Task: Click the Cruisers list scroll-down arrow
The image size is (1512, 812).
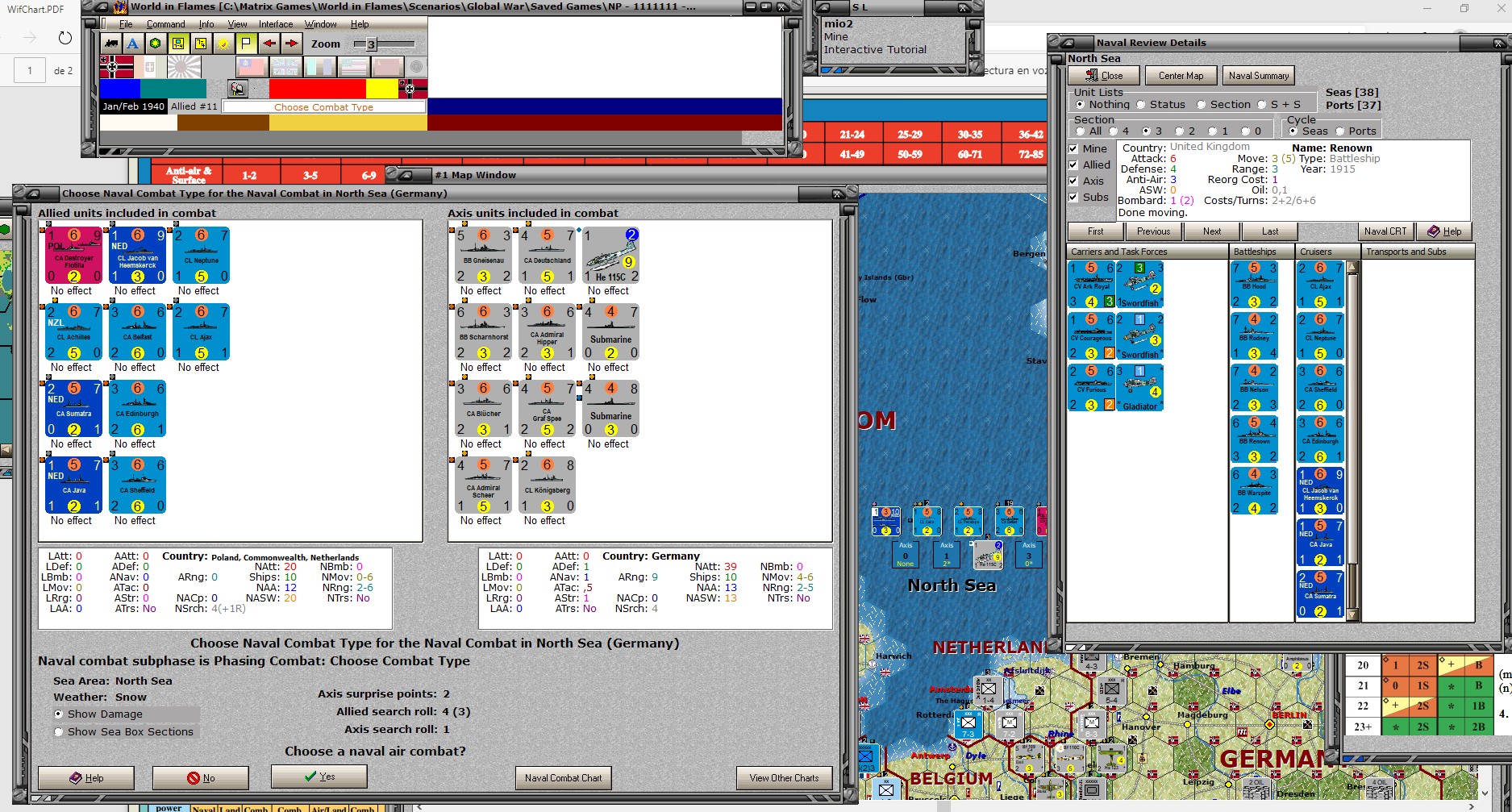Action: pos(1352,615)
